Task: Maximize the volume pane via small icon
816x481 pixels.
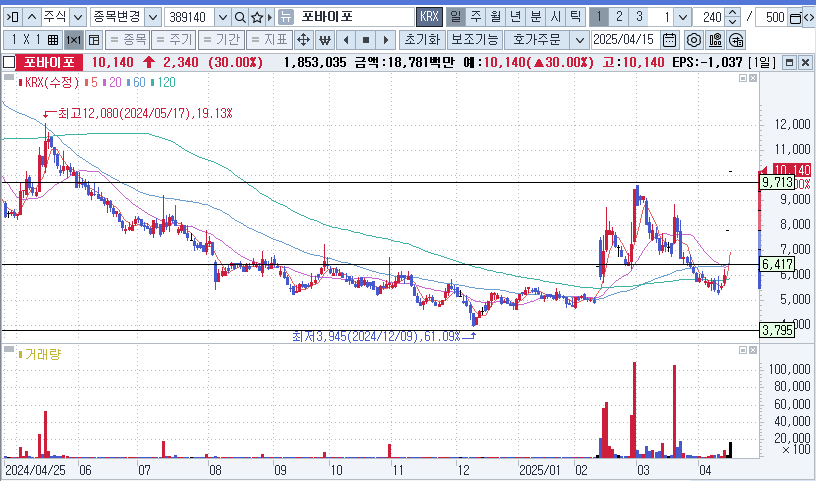Action: click(x=743, y=350)
